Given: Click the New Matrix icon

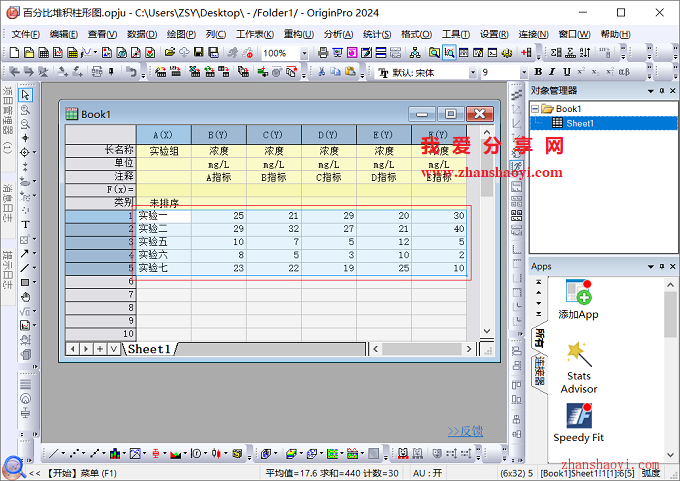Looking at the screenshot, I should (73, 53).
